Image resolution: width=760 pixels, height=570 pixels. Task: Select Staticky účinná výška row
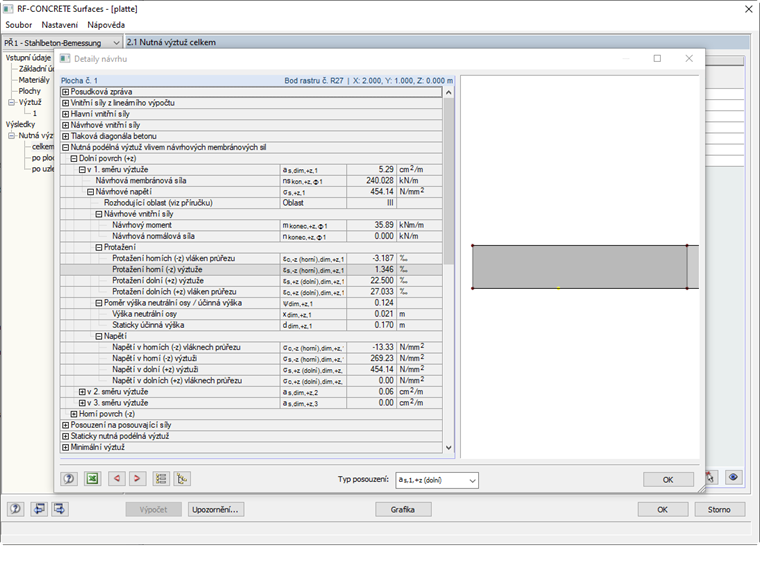251,325
